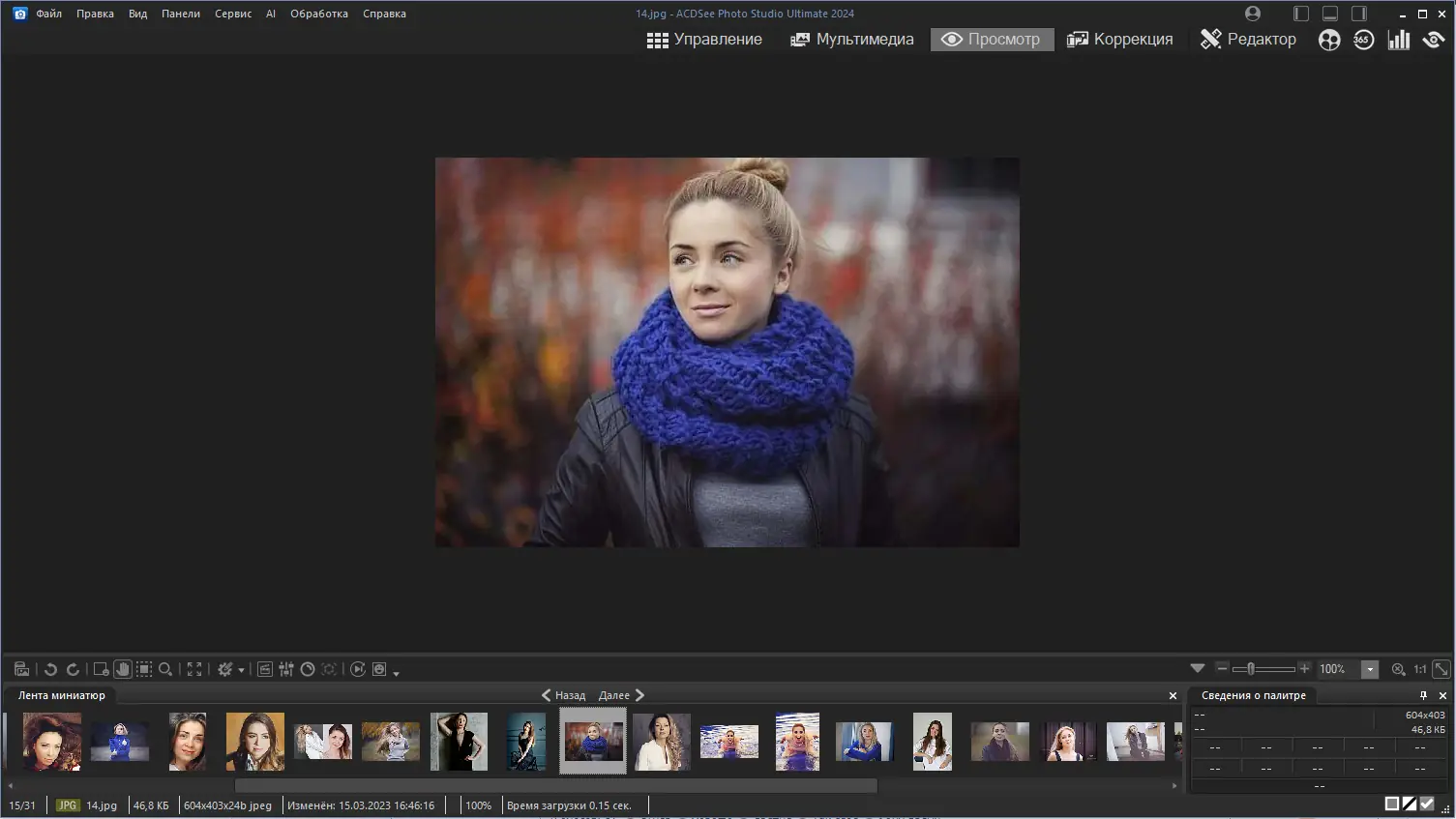Image resolution: width=1456 pixels, height=819 pixels.
Task: Toggle the bottom panel layout button
Action: pos(1330,14)
